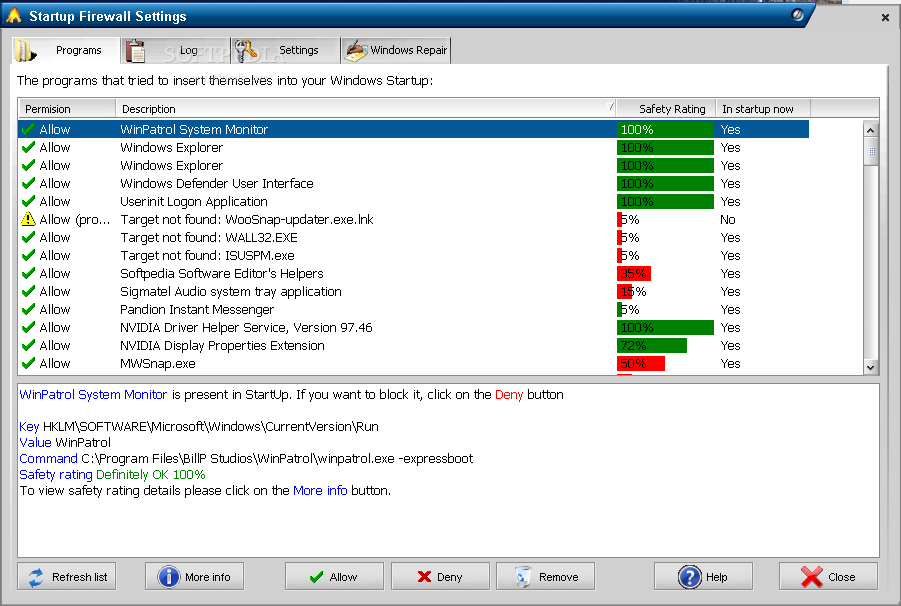Image resolution: width=901 pixels, height=606 pixels.
Task: Click the Close button at bottom
Action: click(x=828, y=576)
